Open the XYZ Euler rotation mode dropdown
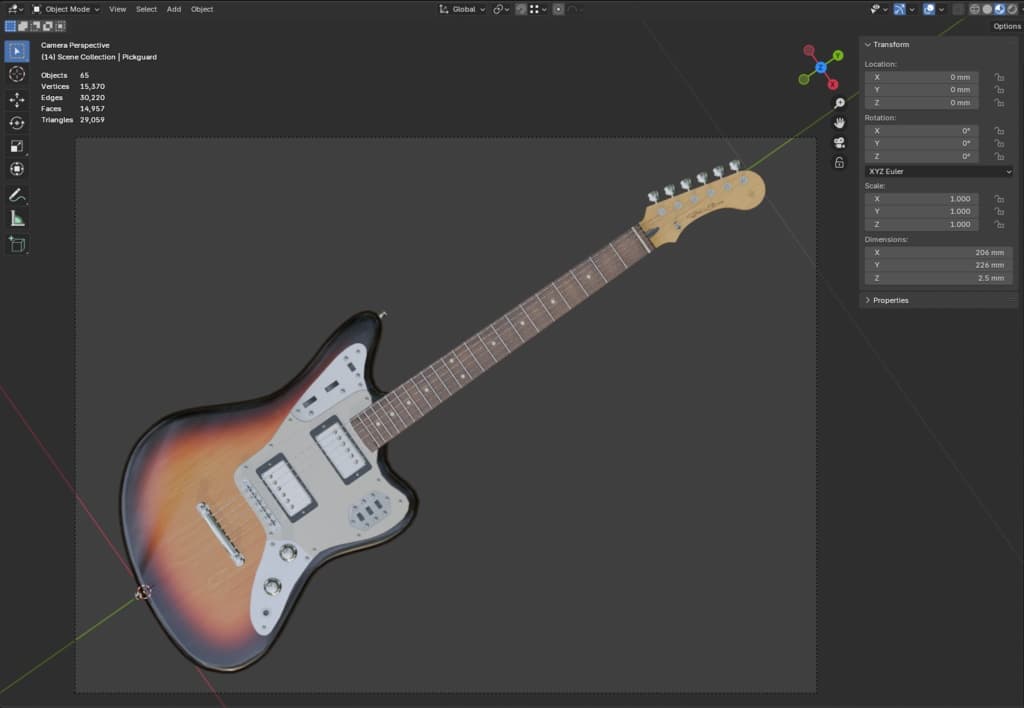Screen dimensions: 1024x708 (x=939, y=171)
